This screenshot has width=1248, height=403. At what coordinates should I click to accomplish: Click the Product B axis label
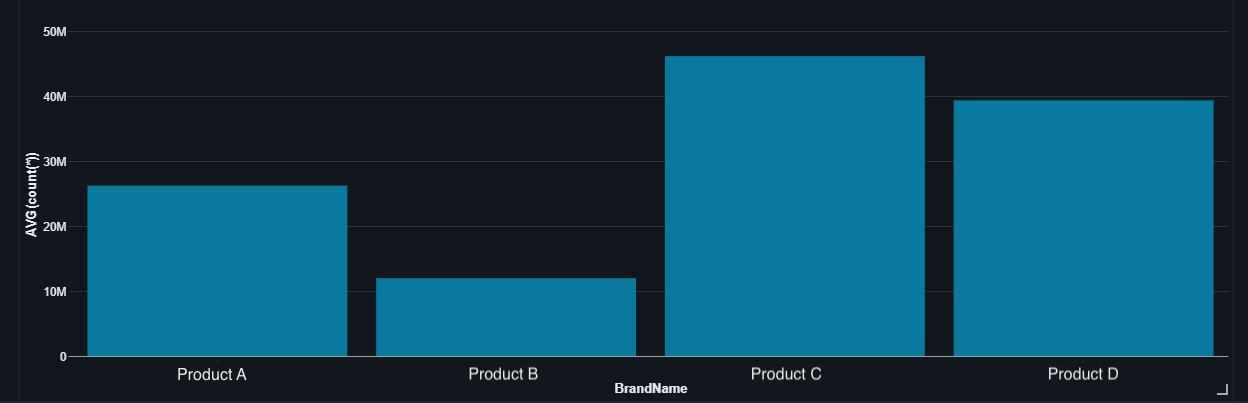(x=503, y=375)
